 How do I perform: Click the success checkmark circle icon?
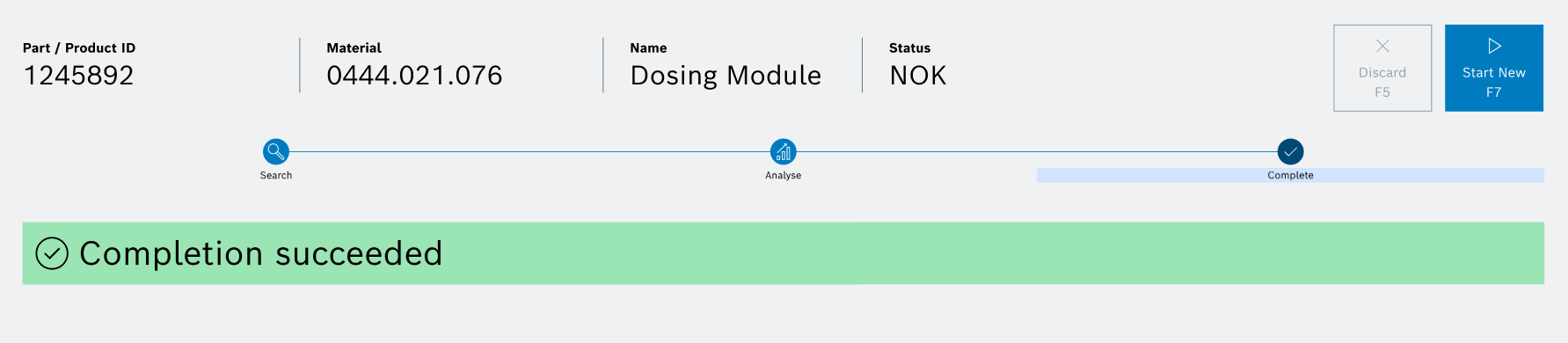point(52,253)
